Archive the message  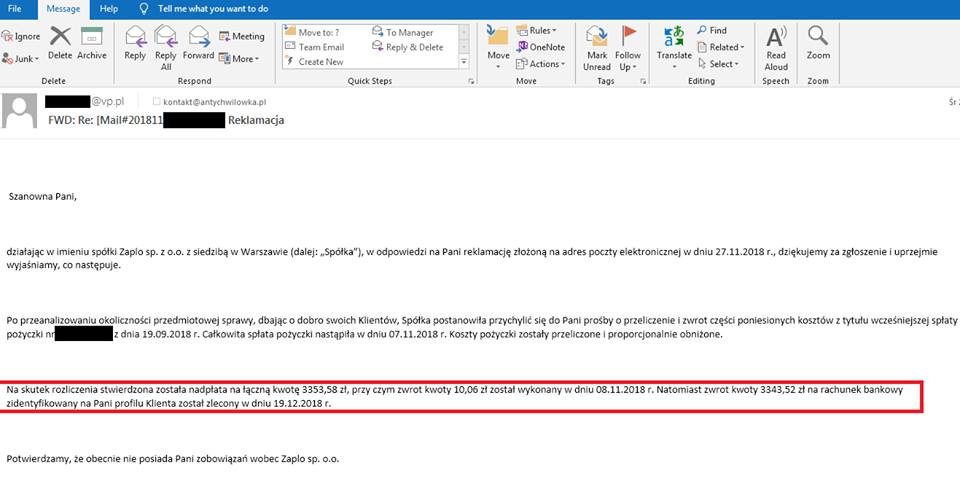92,43
